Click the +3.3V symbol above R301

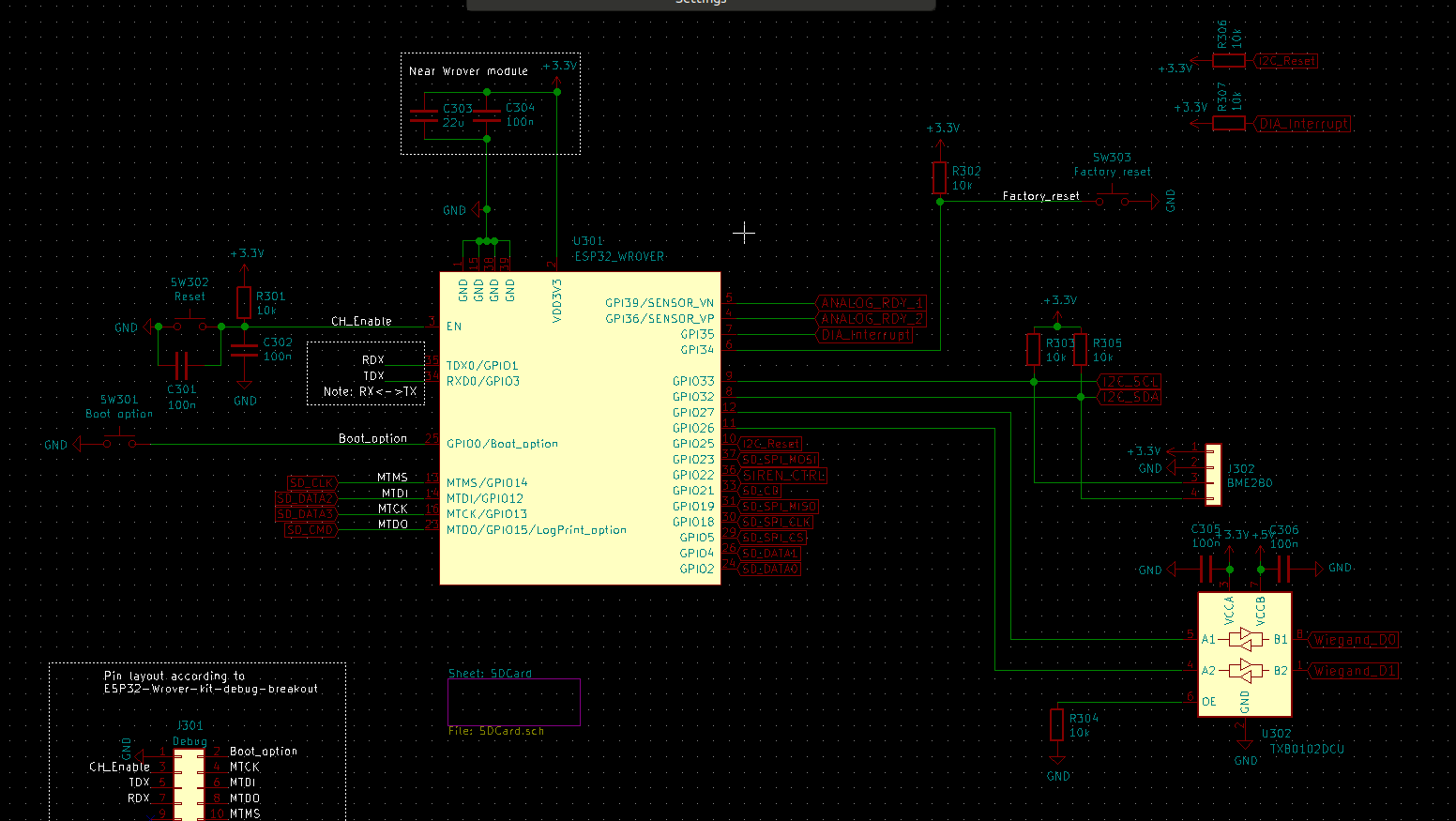click(x=246, y=263)
